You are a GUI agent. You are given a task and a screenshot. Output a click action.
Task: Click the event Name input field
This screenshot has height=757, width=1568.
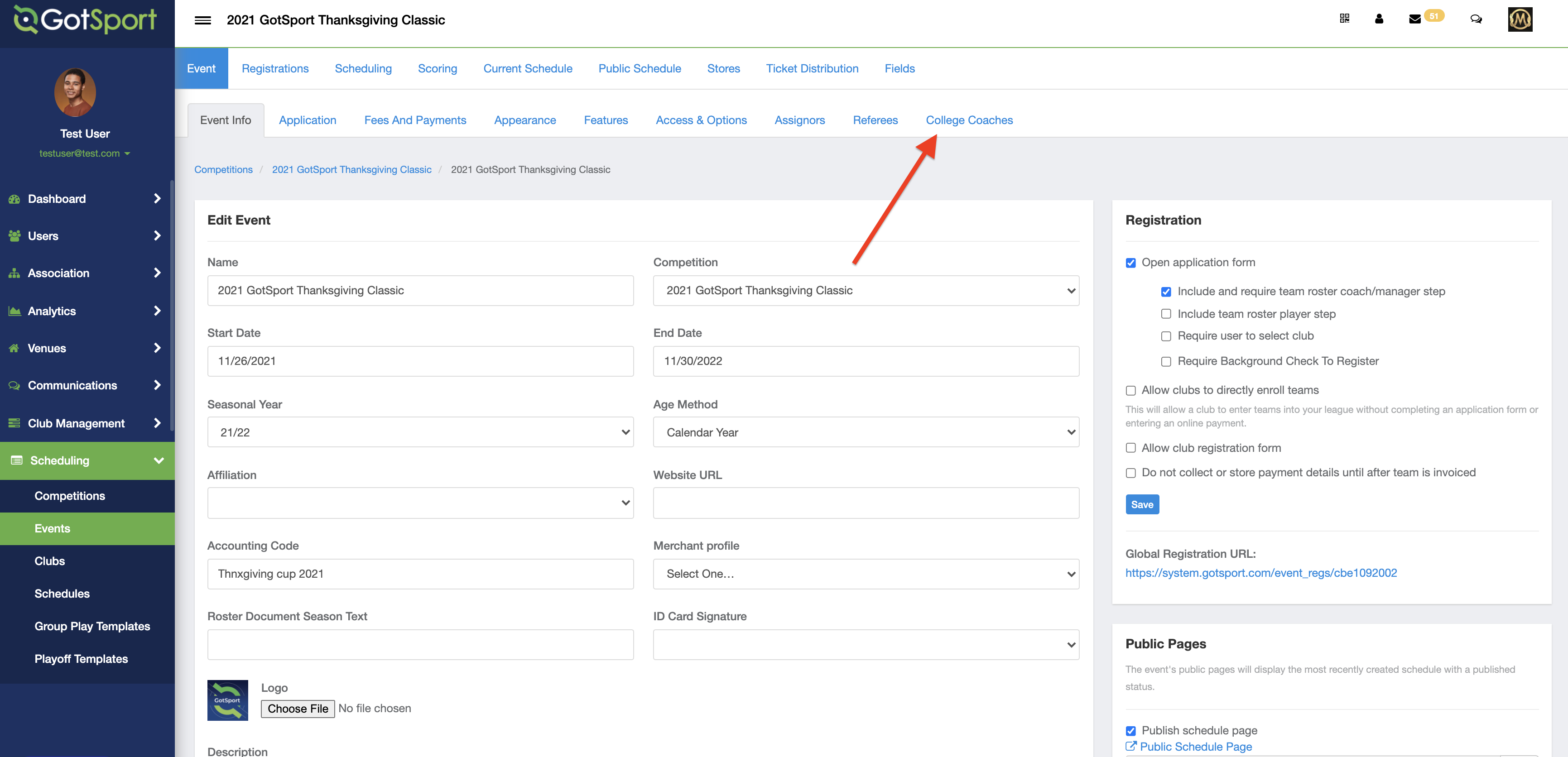(421, 290)
